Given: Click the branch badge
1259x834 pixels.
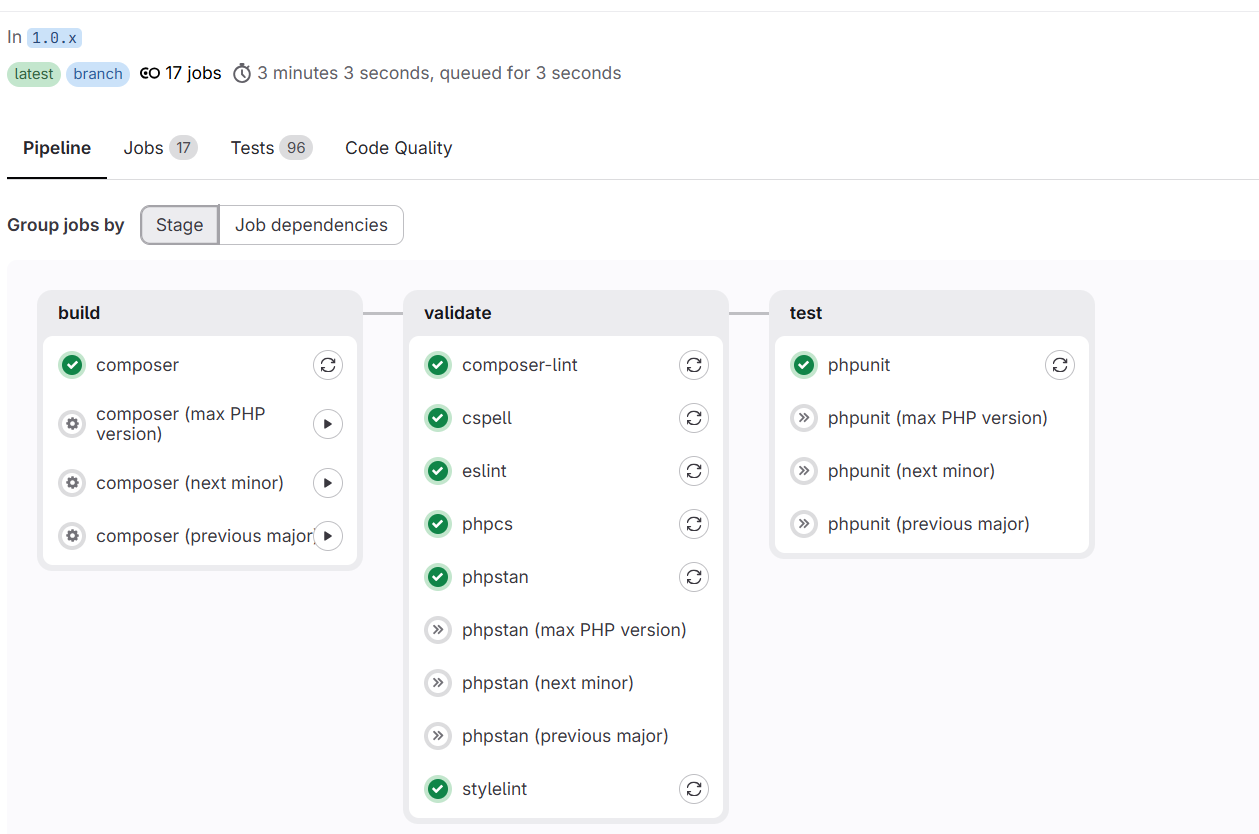Looking at the screenshot, I should tap(98, 74).
